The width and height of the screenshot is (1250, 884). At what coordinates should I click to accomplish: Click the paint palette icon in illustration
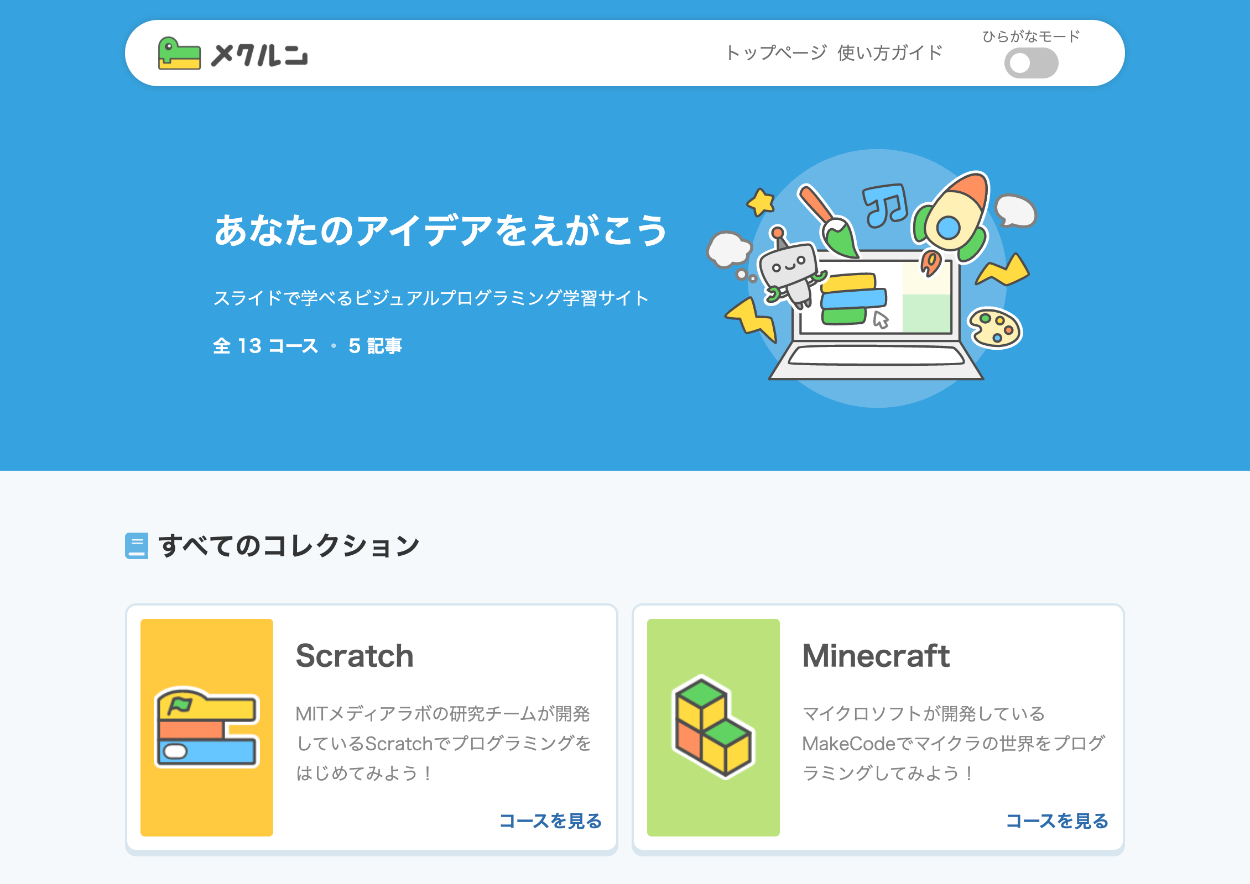point(995,327)
